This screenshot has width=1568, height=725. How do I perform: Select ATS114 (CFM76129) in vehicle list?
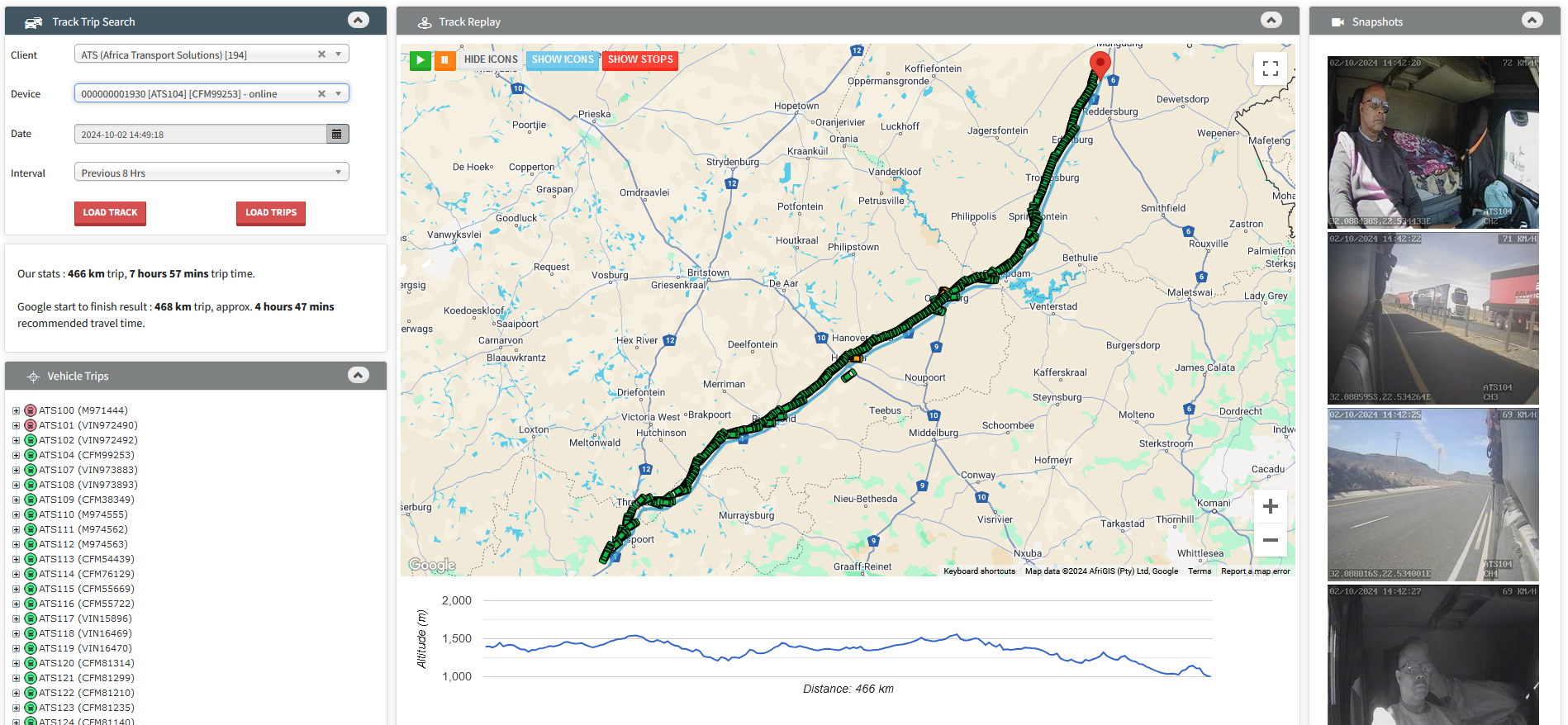tap(87, 574)
